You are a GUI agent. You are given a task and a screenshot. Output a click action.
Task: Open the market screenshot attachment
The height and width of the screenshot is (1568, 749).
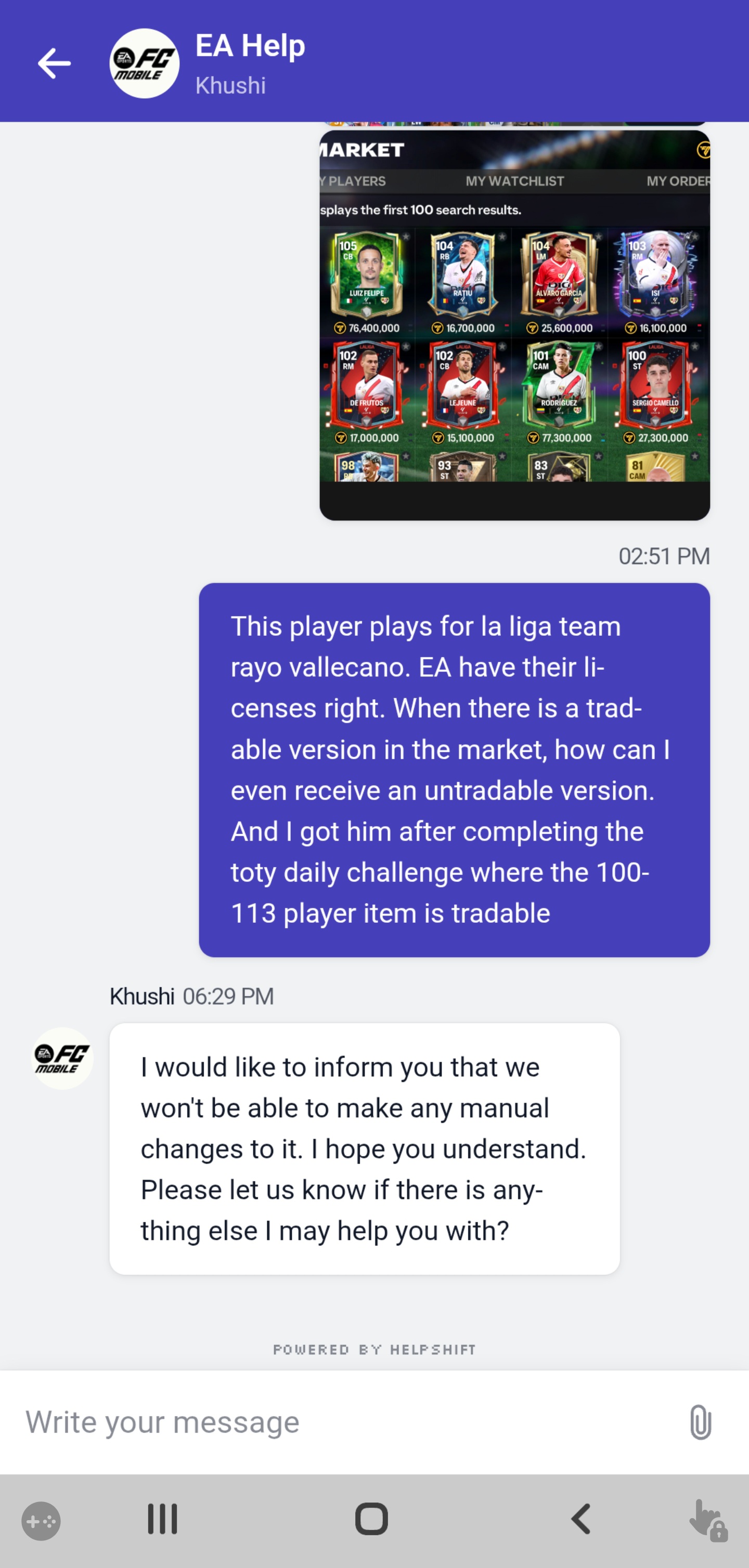514,325
